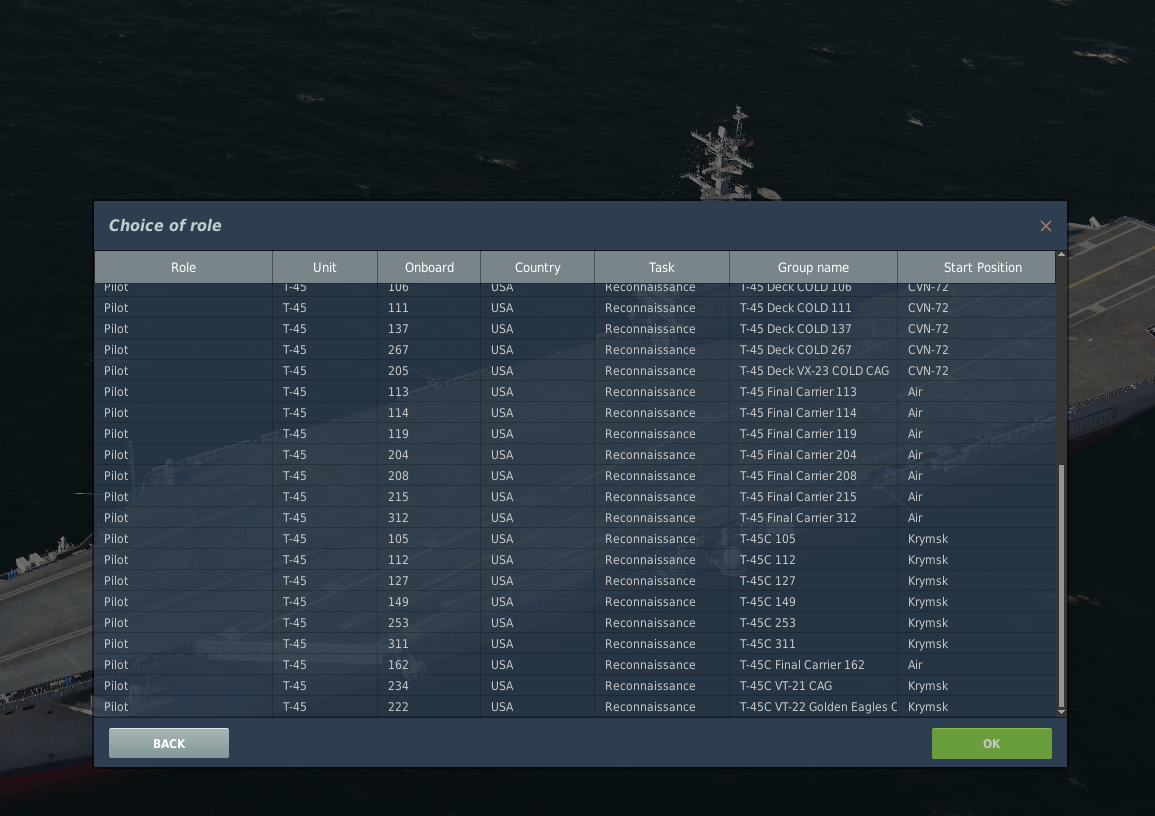Viewport: 1155px width, 816px height.
Task: Click onboard number 205
Action: (398, 370)
